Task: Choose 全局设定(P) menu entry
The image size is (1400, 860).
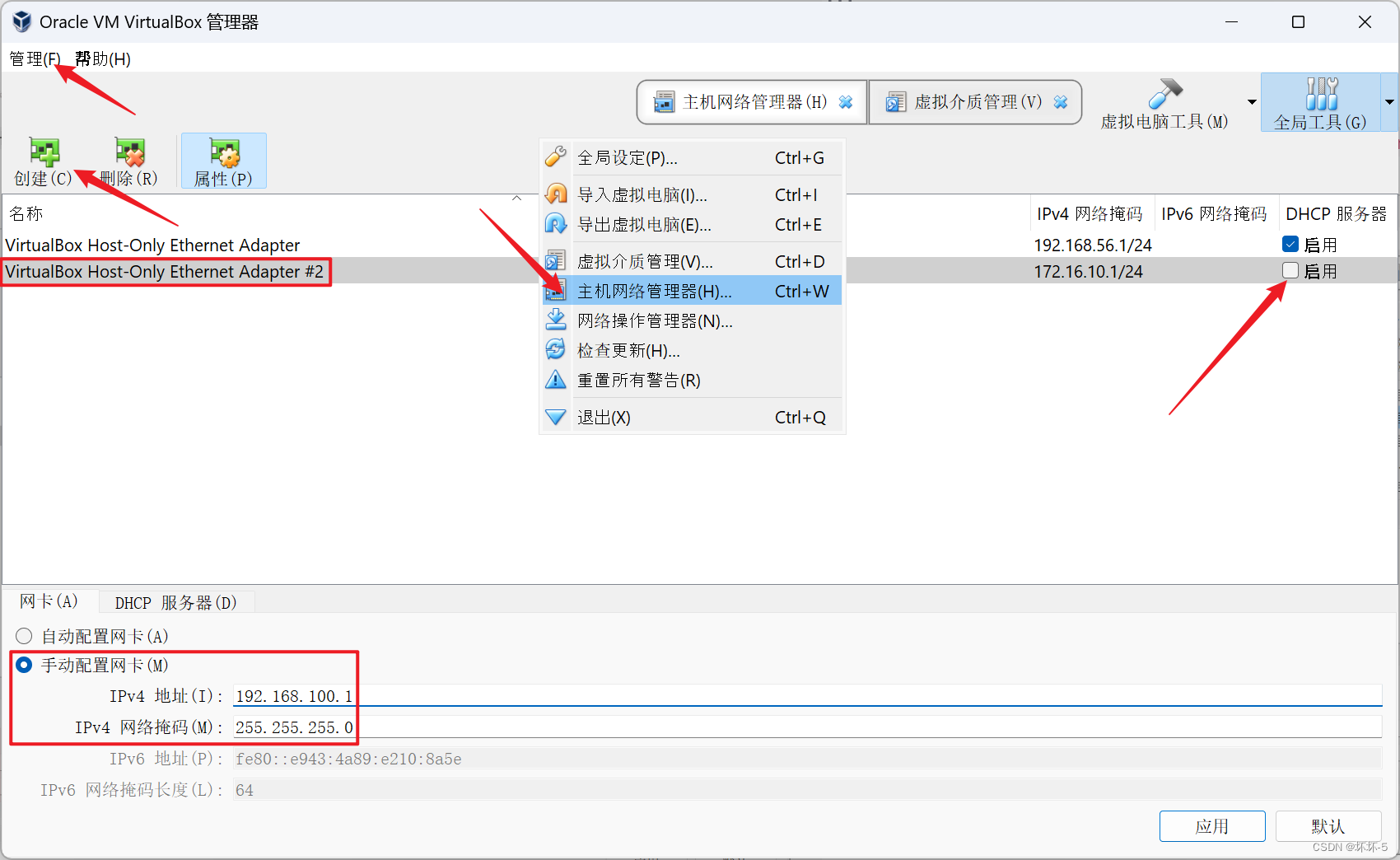Action: click(692, 158)
